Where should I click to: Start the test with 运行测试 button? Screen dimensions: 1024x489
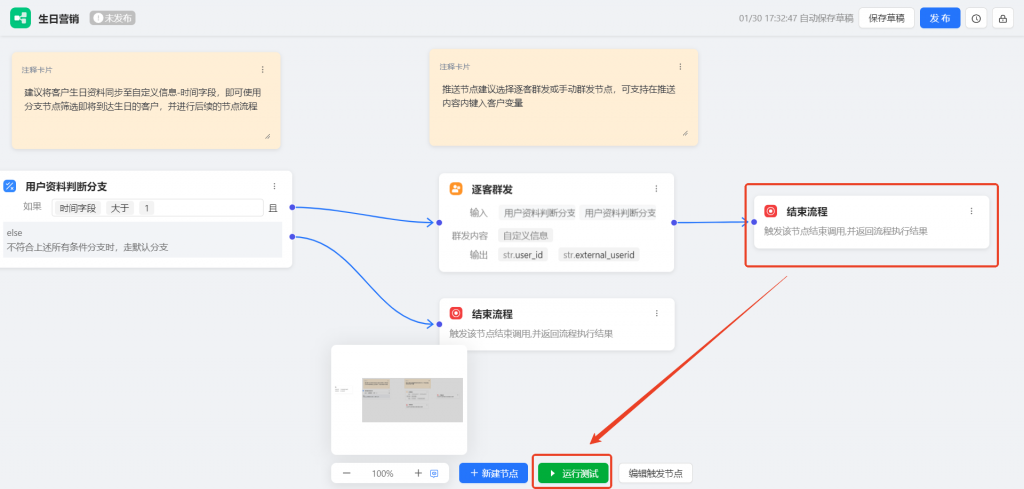click(573, 473)
